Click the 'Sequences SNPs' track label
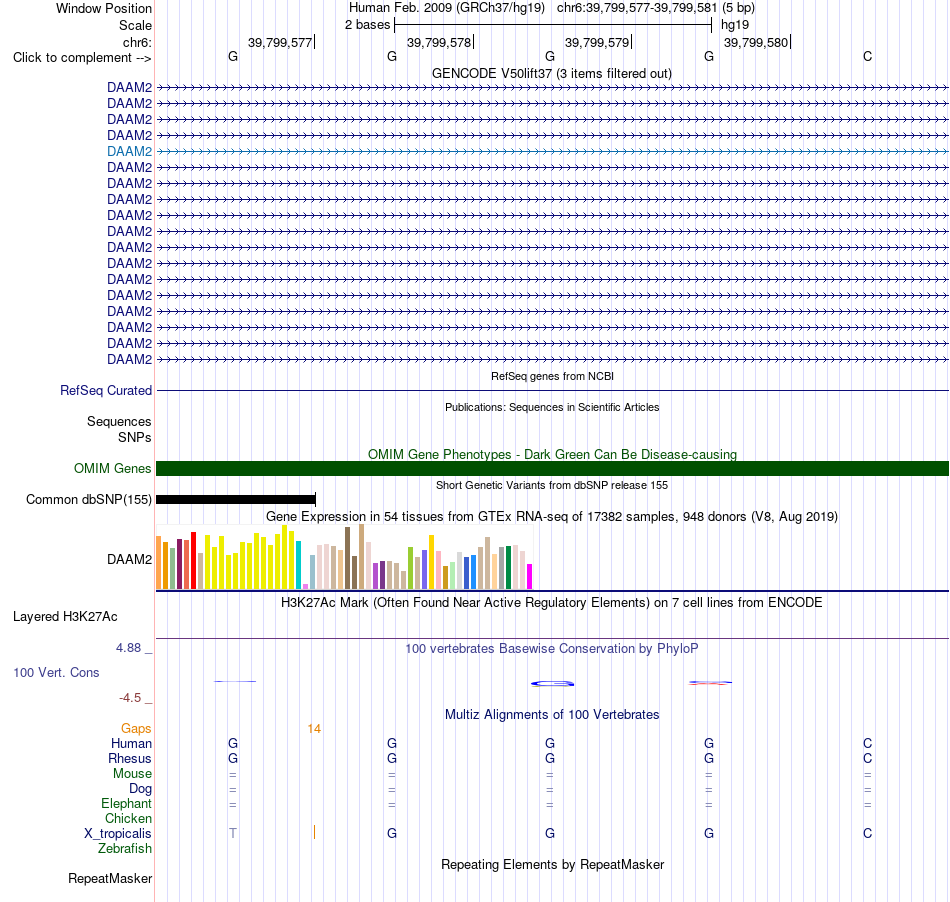 119,429
